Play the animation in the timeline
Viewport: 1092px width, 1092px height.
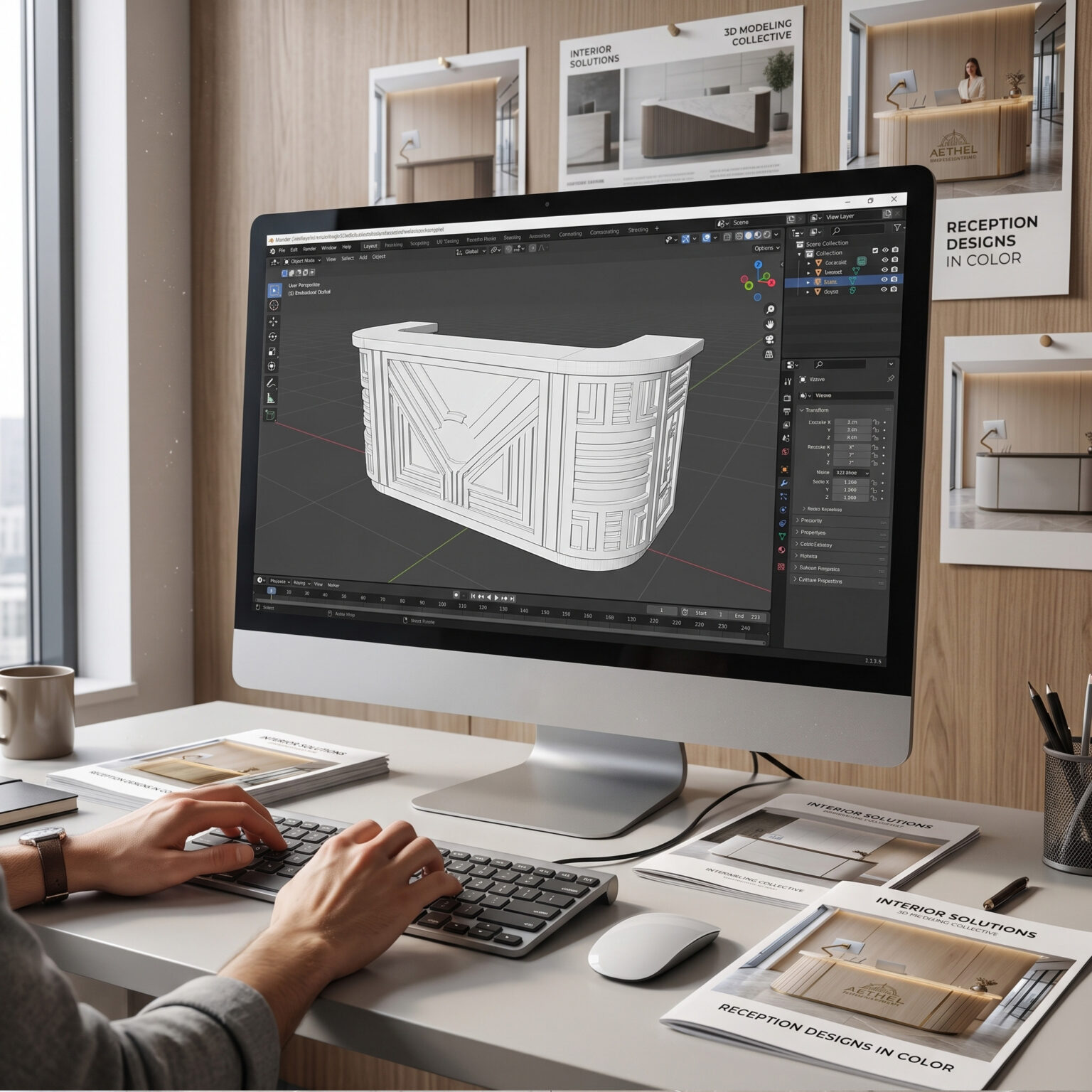click(x=496, y=597)
